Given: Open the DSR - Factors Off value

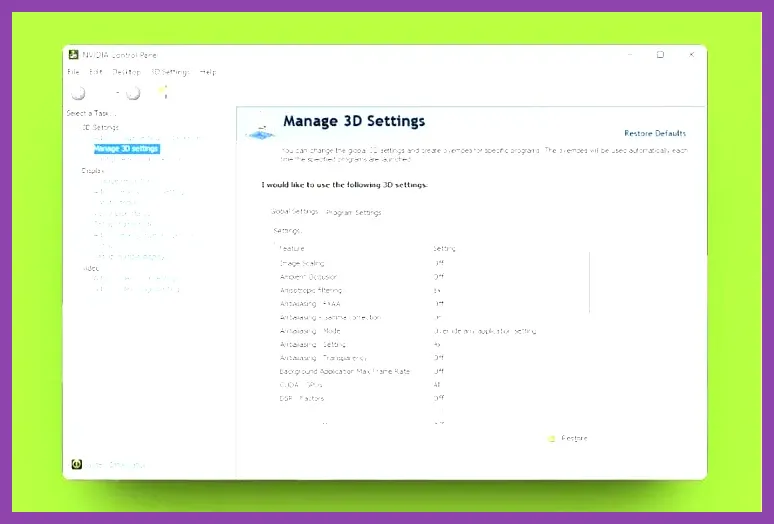Looking at the screenshot, I should (439, 398).
